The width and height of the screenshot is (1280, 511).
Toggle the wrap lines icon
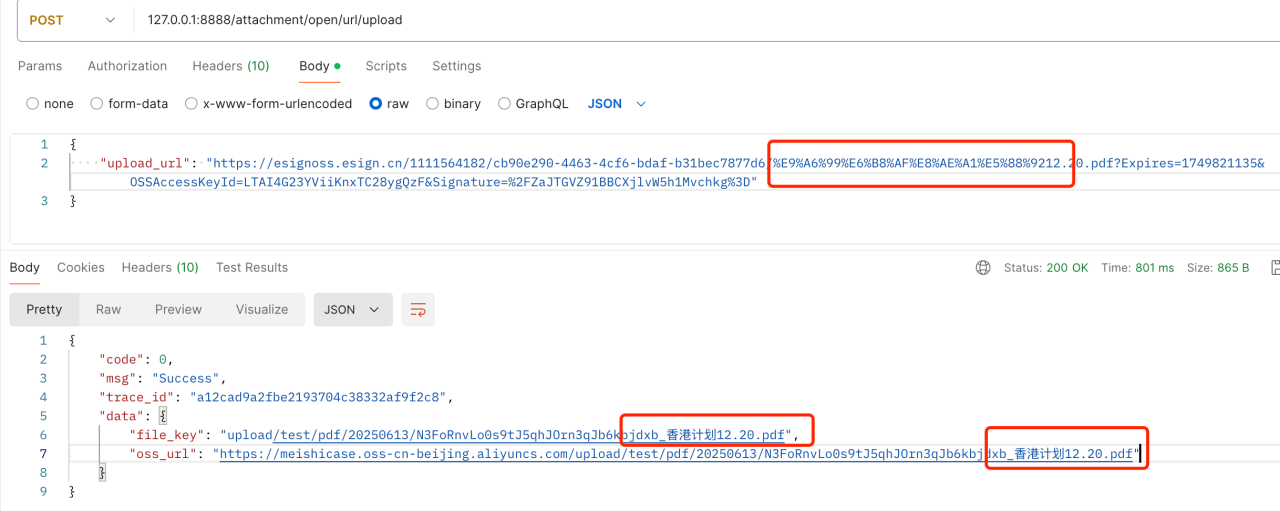click(418, 309)
